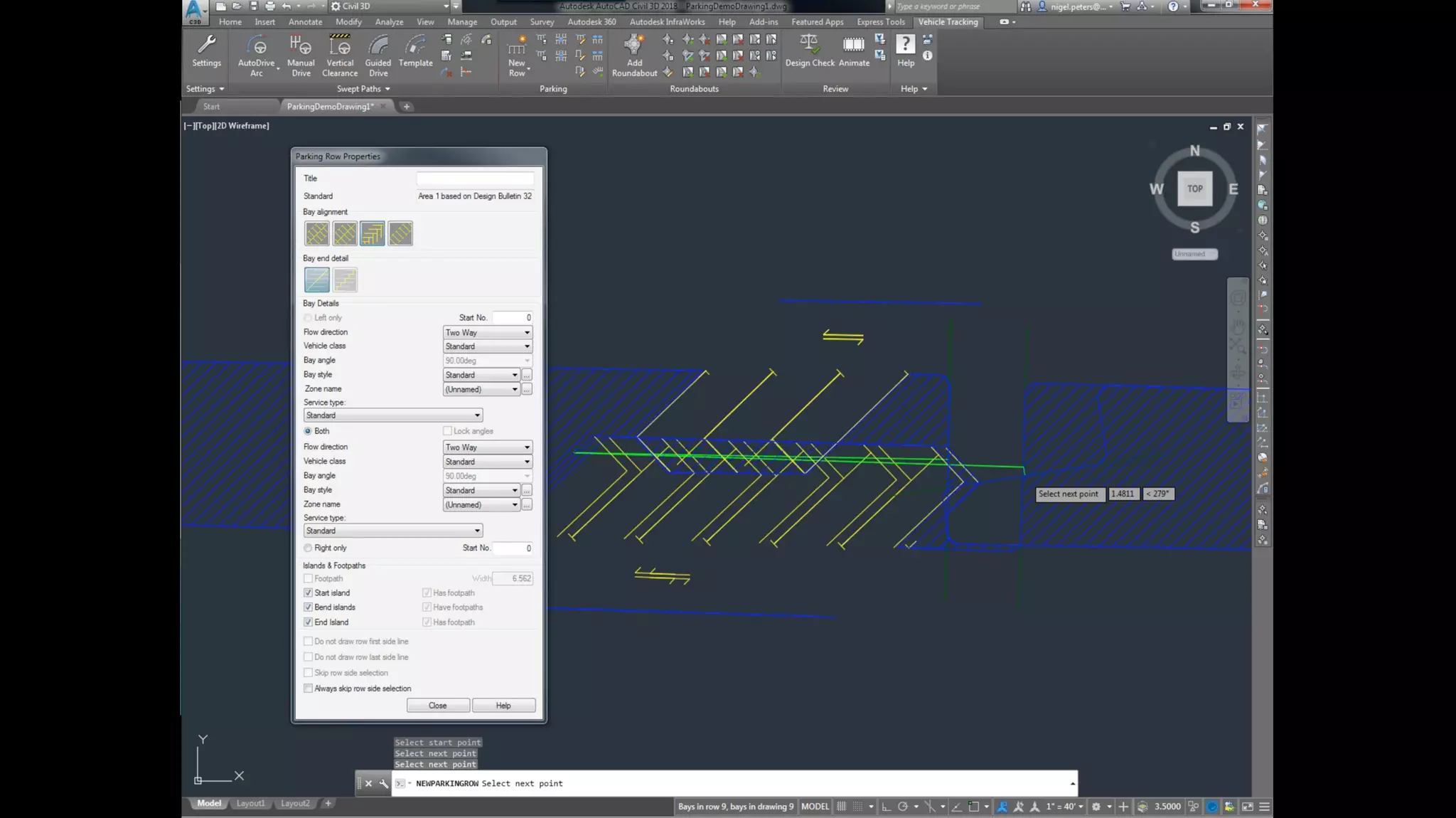Toggle the Bend islands checkbox
This screenshot has height=818, width=1456.
(308, 607)
